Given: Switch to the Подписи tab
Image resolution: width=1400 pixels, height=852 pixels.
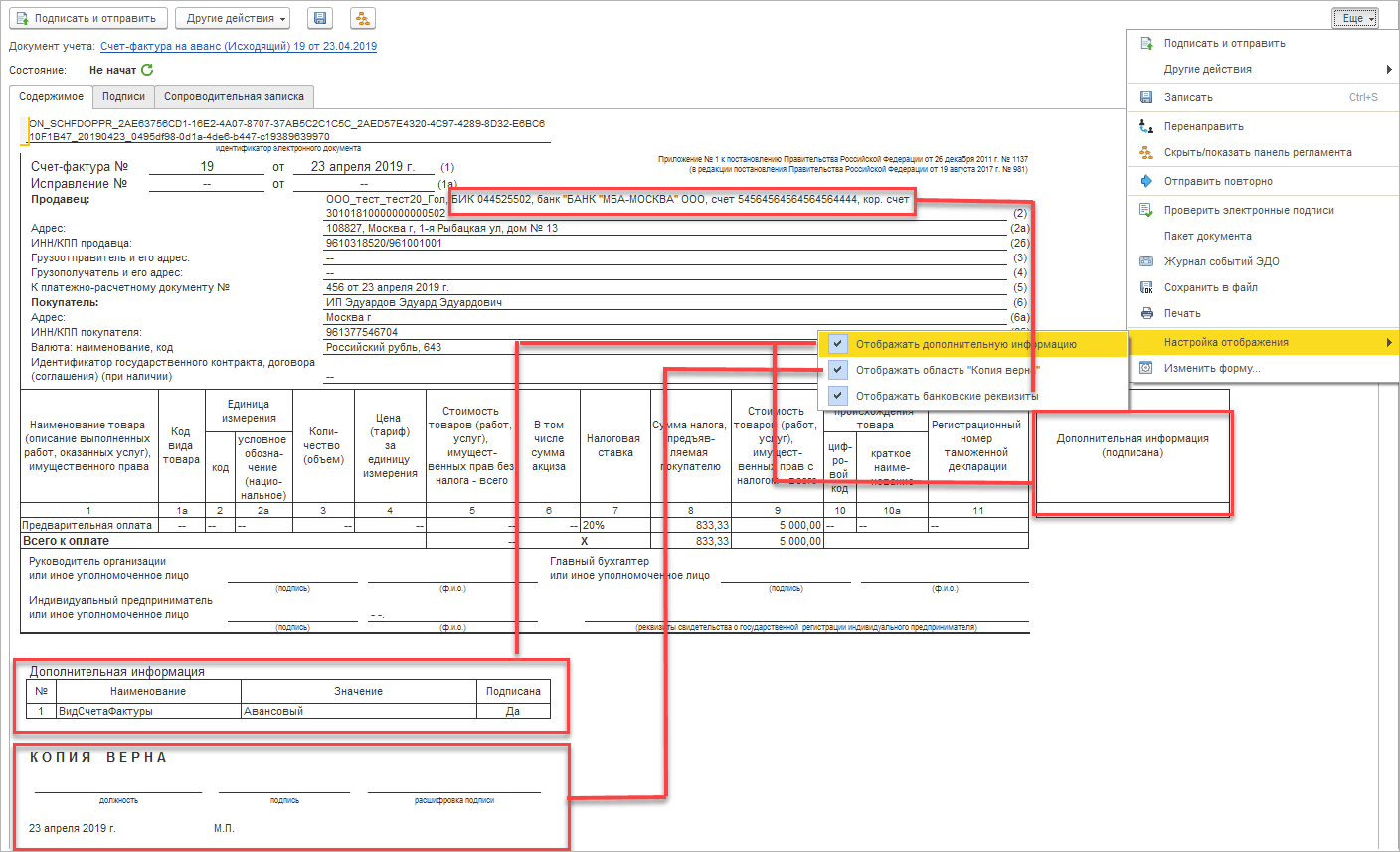Looking at the screenshot, I should 123,96.
